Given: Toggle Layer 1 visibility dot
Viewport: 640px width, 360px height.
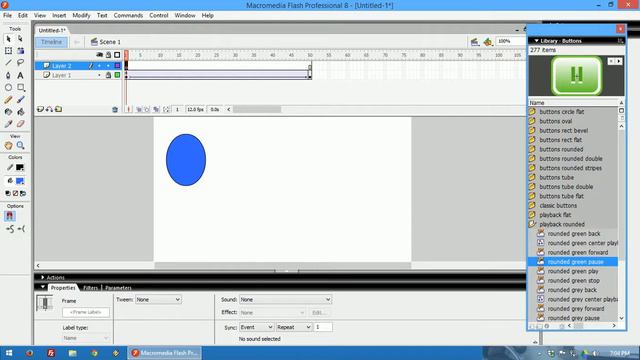Looking at the screenshot, I should point(99,75).
